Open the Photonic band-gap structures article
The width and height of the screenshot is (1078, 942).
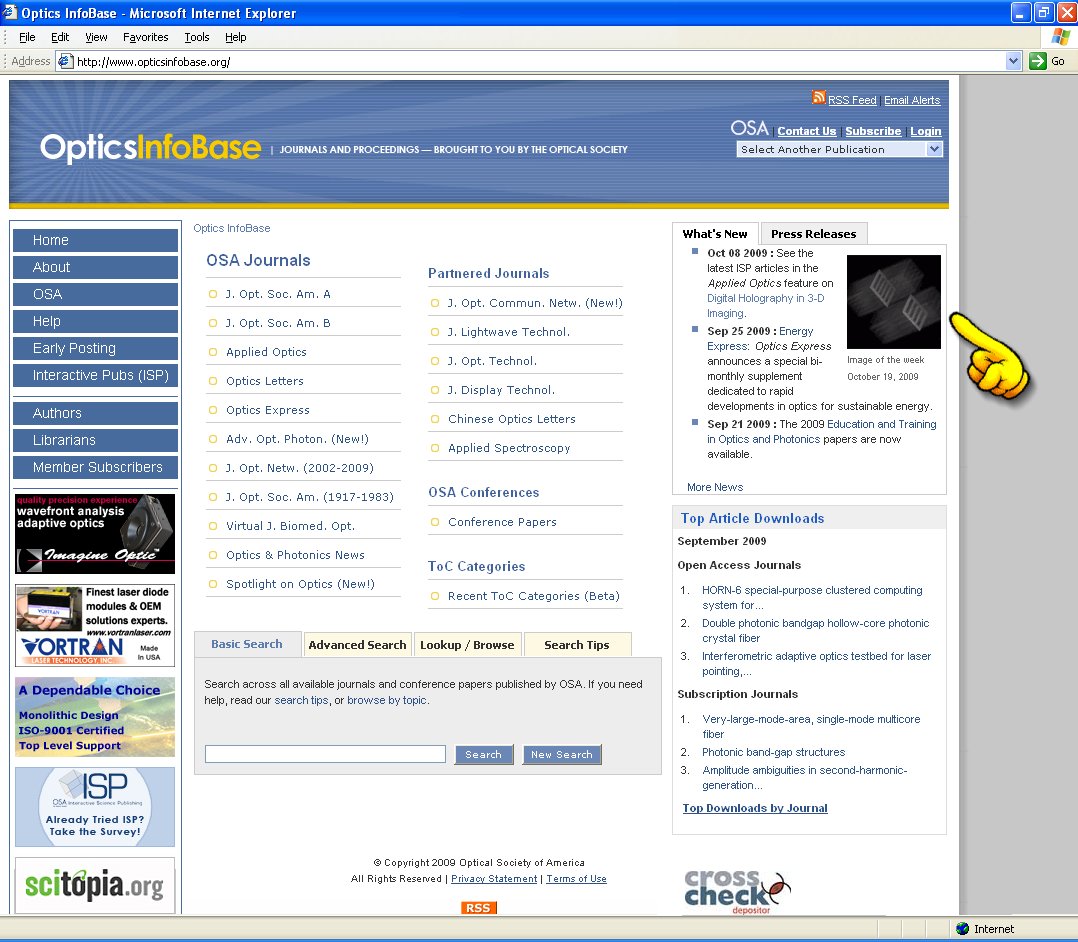(x=773, y=752)
